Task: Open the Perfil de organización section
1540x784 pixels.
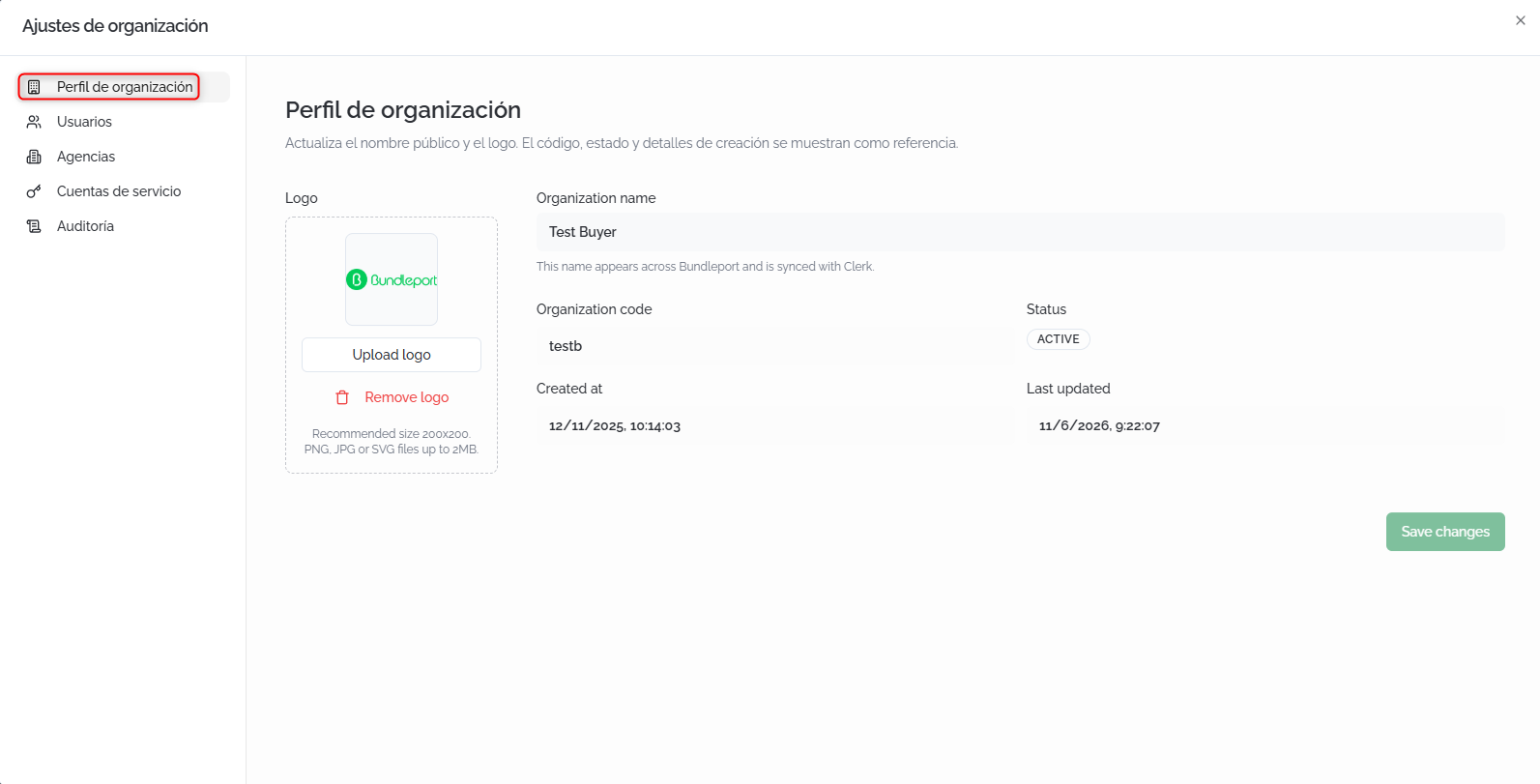Action: pos(124,87)
